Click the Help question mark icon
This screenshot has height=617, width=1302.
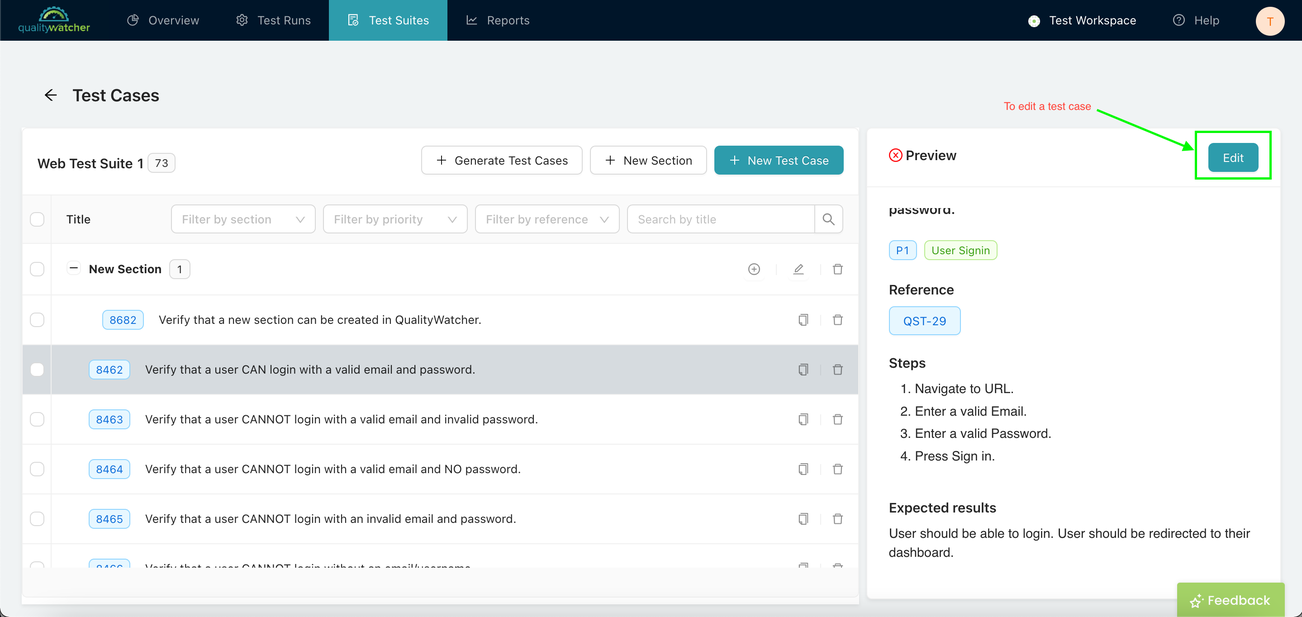(1179, 20)
